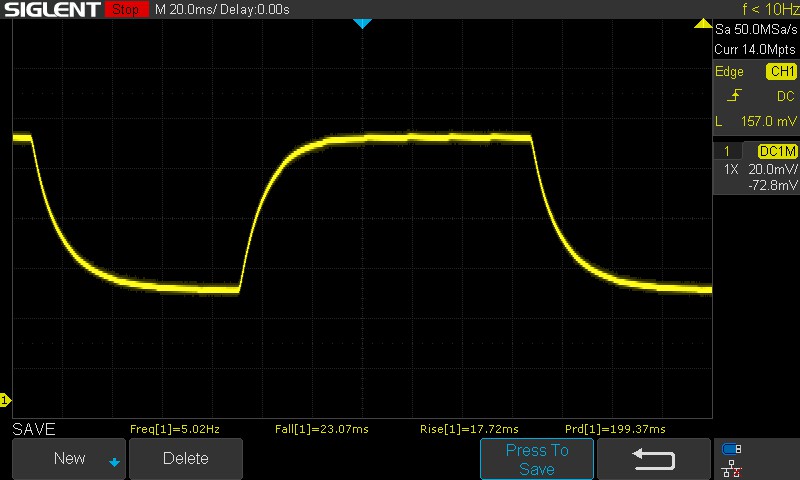The height and width of the screenshot is (480, 800).
Task: Open the New dropdown arrow
Action: click(x=114, y=462)
